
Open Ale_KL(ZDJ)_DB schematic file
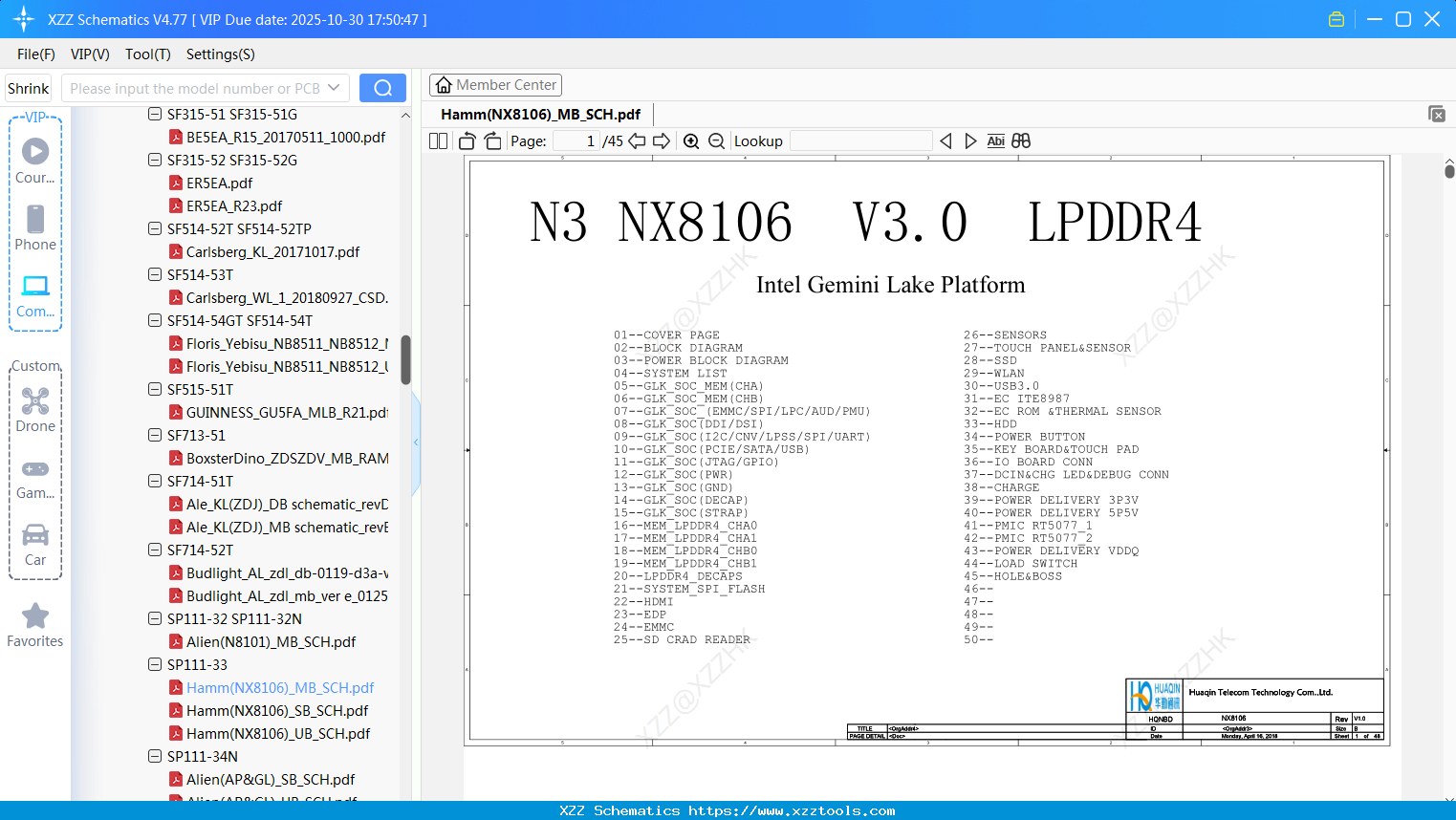click(x=287, y=504)
